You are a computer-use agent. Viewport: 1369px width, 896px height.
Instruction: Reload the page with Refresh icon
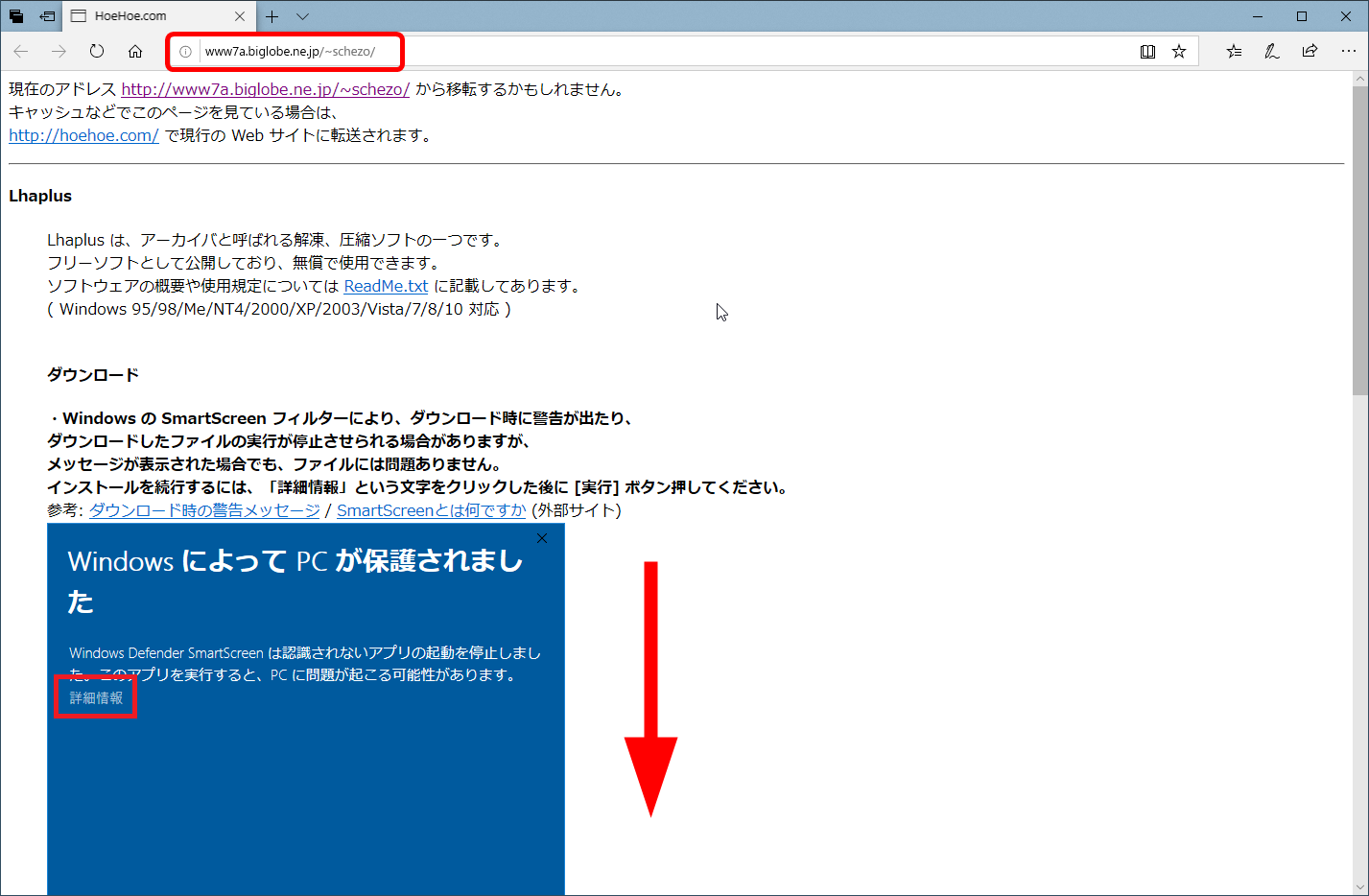(97, 52)
